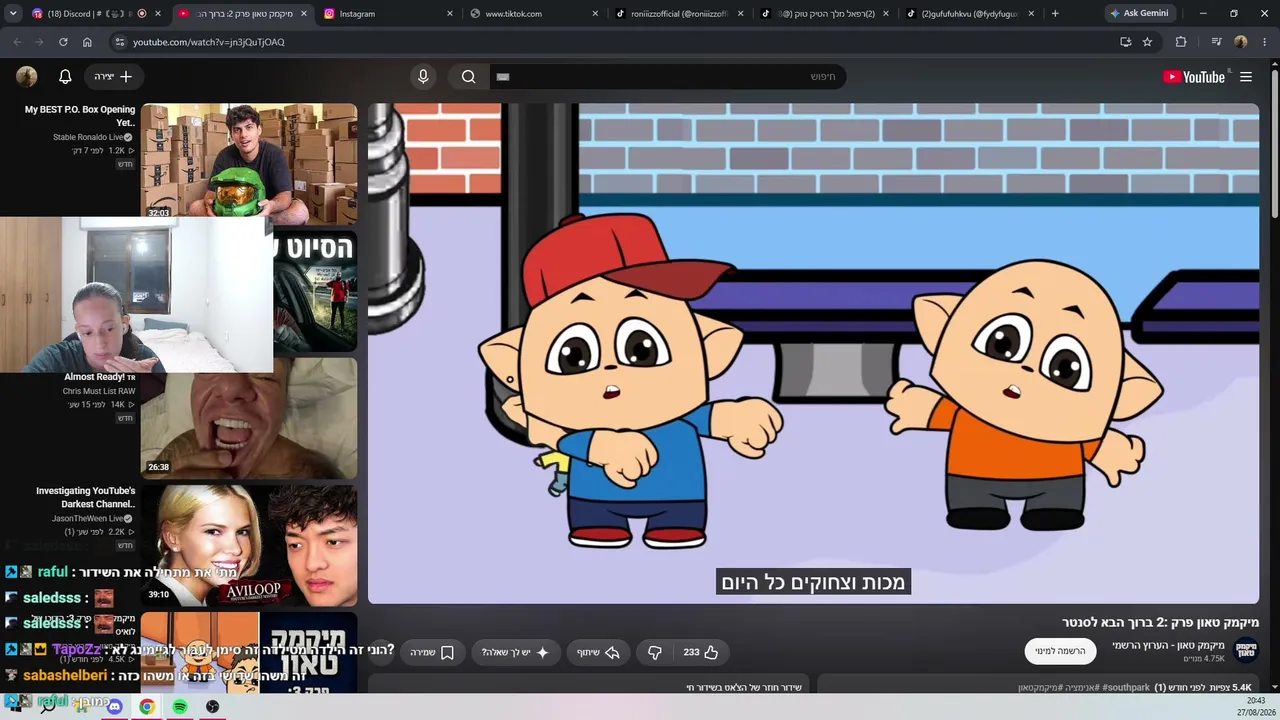Open the Almost Ready! video thumbnail
The image size is (1280, 720).
[x=249, y=417]
